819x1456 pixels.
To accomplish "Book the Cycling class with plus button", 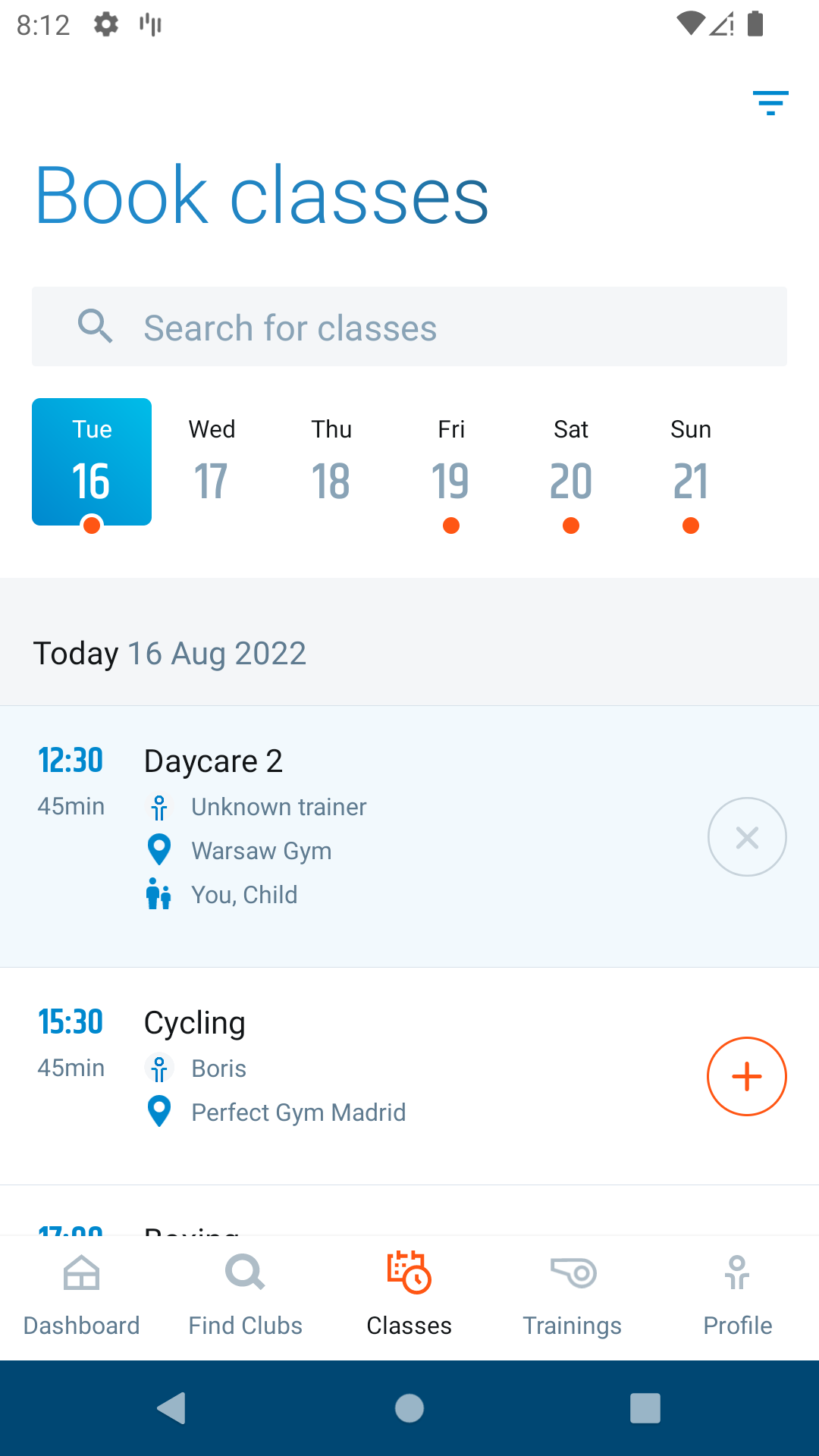I will (746, 1076).
